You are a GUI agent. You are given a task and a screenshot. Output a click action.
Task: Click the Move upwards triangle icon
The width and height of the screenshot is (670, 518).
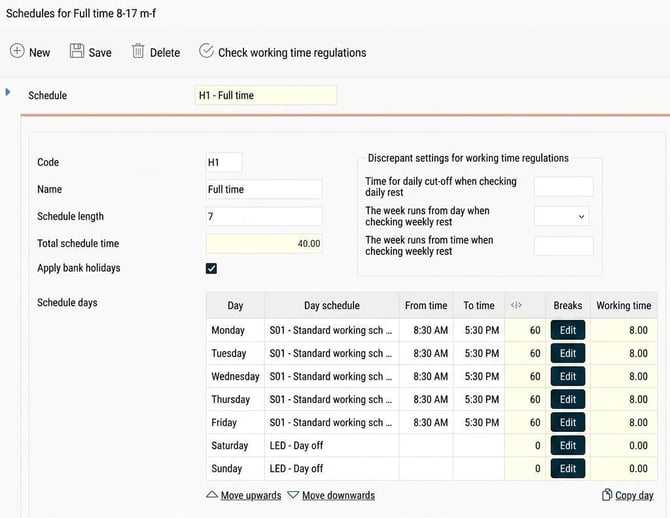click(x=212, y=494)
